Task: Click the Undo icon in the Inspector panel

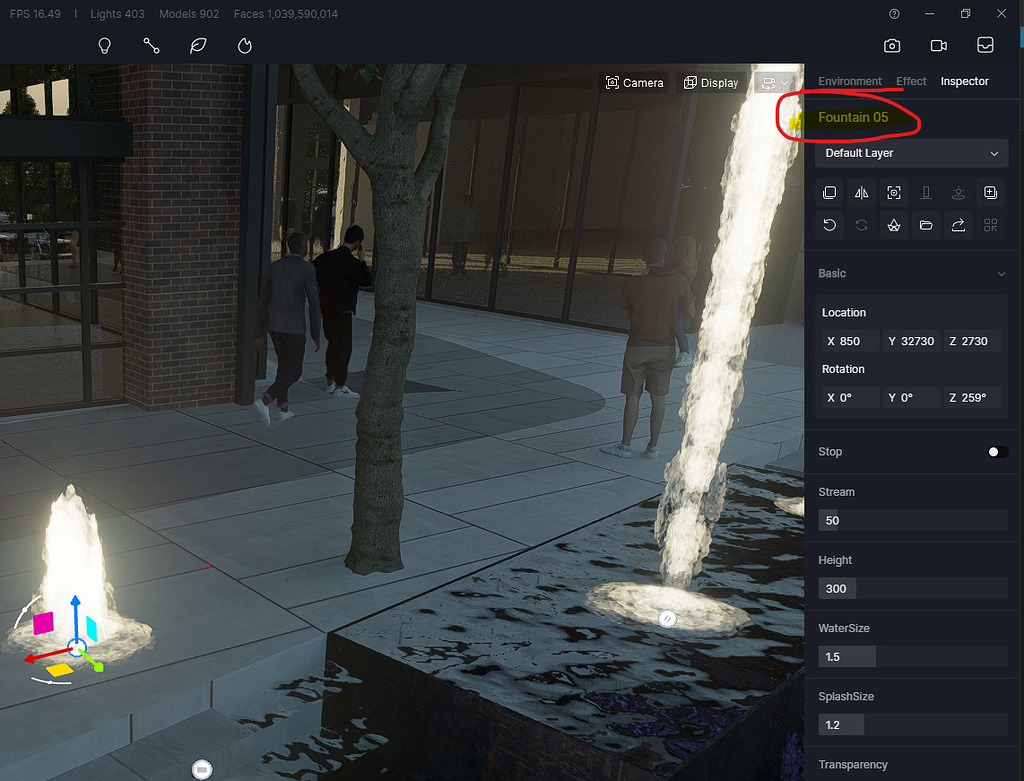Action: click(829, 224)
